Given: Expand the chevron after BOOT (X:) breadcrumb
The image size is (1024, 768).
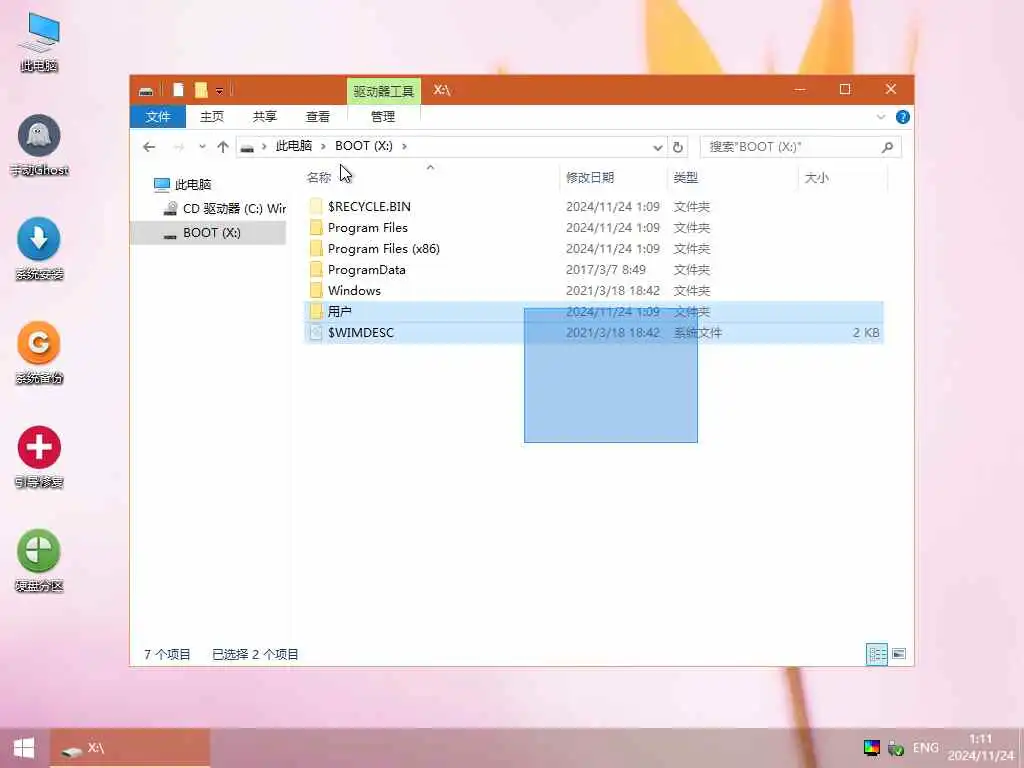Looking at the screenshot, I should (404, 146).
